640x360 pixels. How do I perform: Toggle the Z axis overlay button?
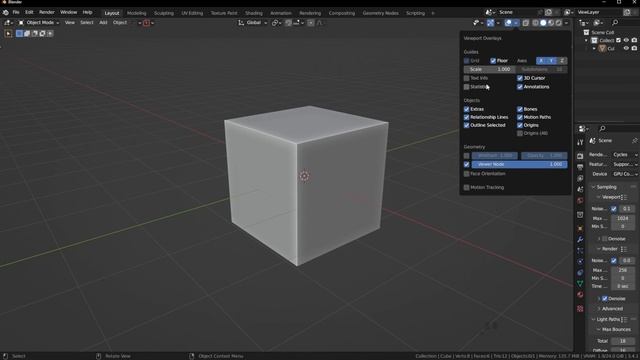point(562,61)
